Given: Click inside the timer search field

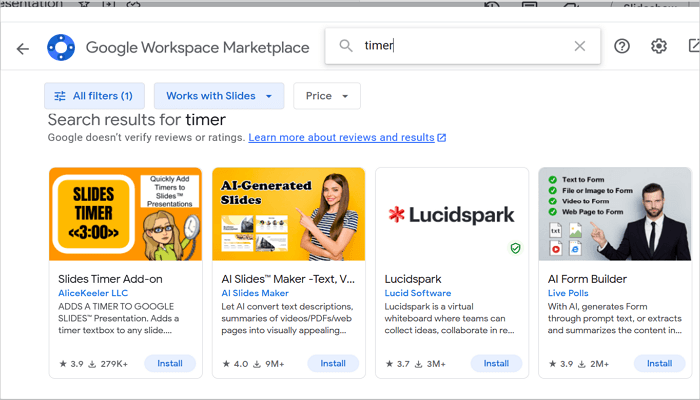Looking at the screenshot, I should (x=462, y=46).
